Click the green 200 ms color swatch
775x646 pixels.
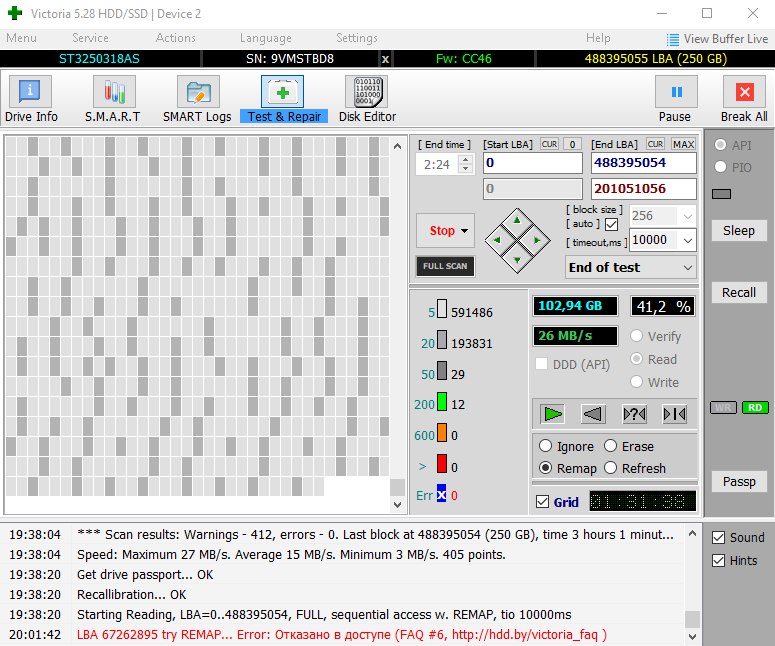(442, 401)
